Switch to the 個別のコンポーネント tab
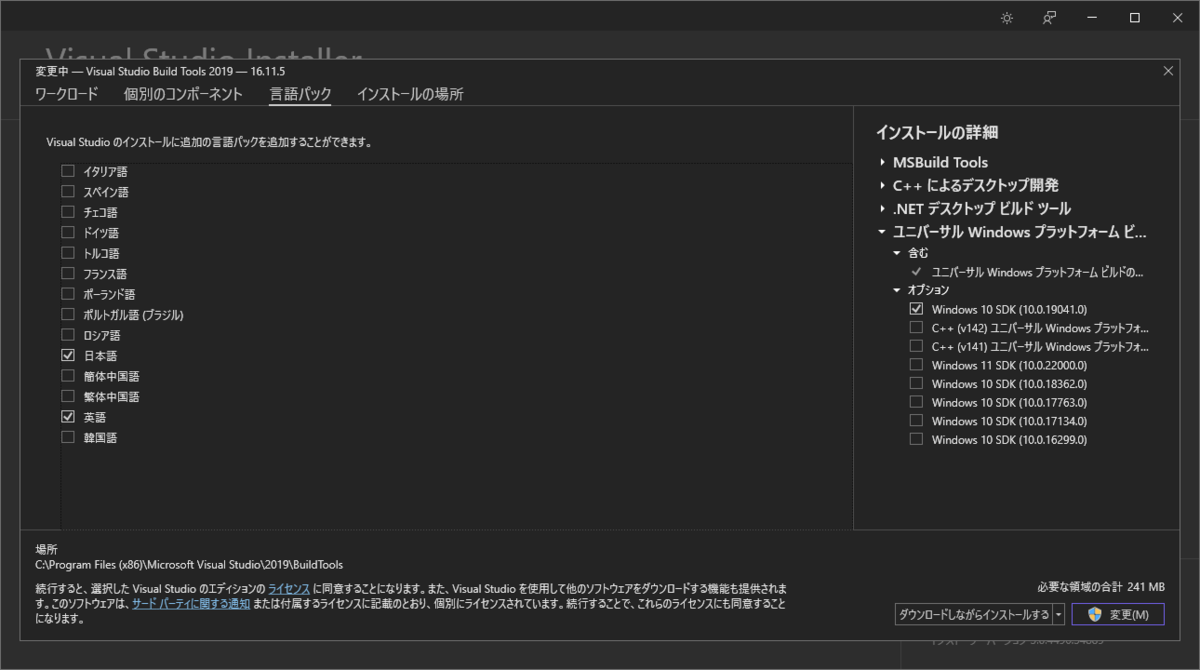This screenshot has width=1200, height=670. (183, 94)
